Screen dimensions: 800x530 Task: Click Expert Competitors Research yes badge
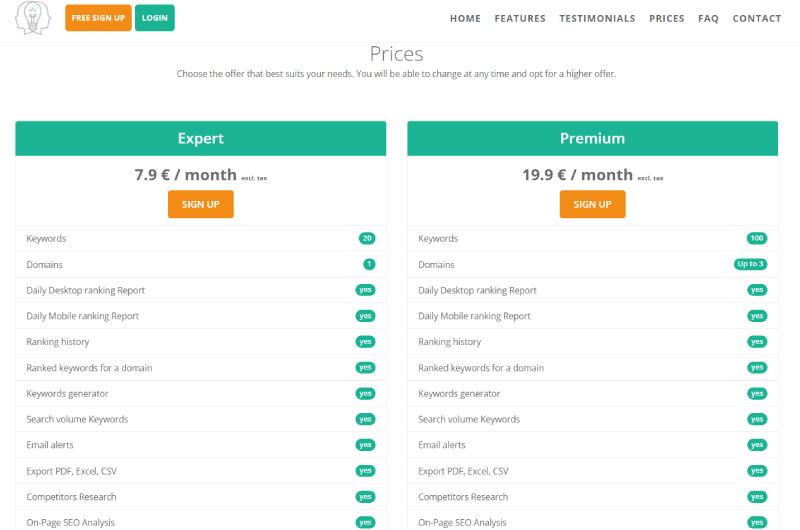pos(365,497)
